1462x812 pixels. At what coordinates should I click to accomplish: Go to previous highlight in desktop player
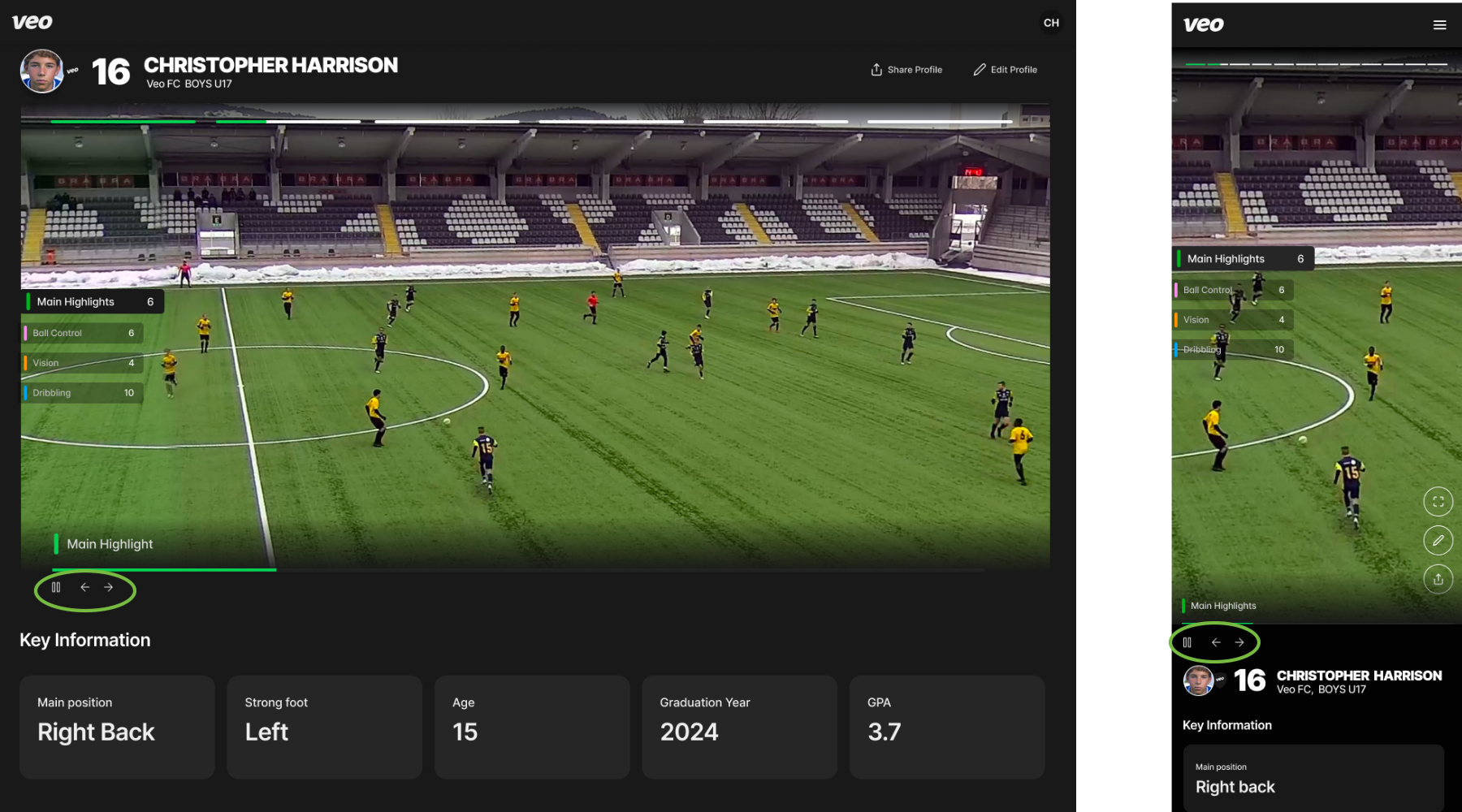pos(84,587)
